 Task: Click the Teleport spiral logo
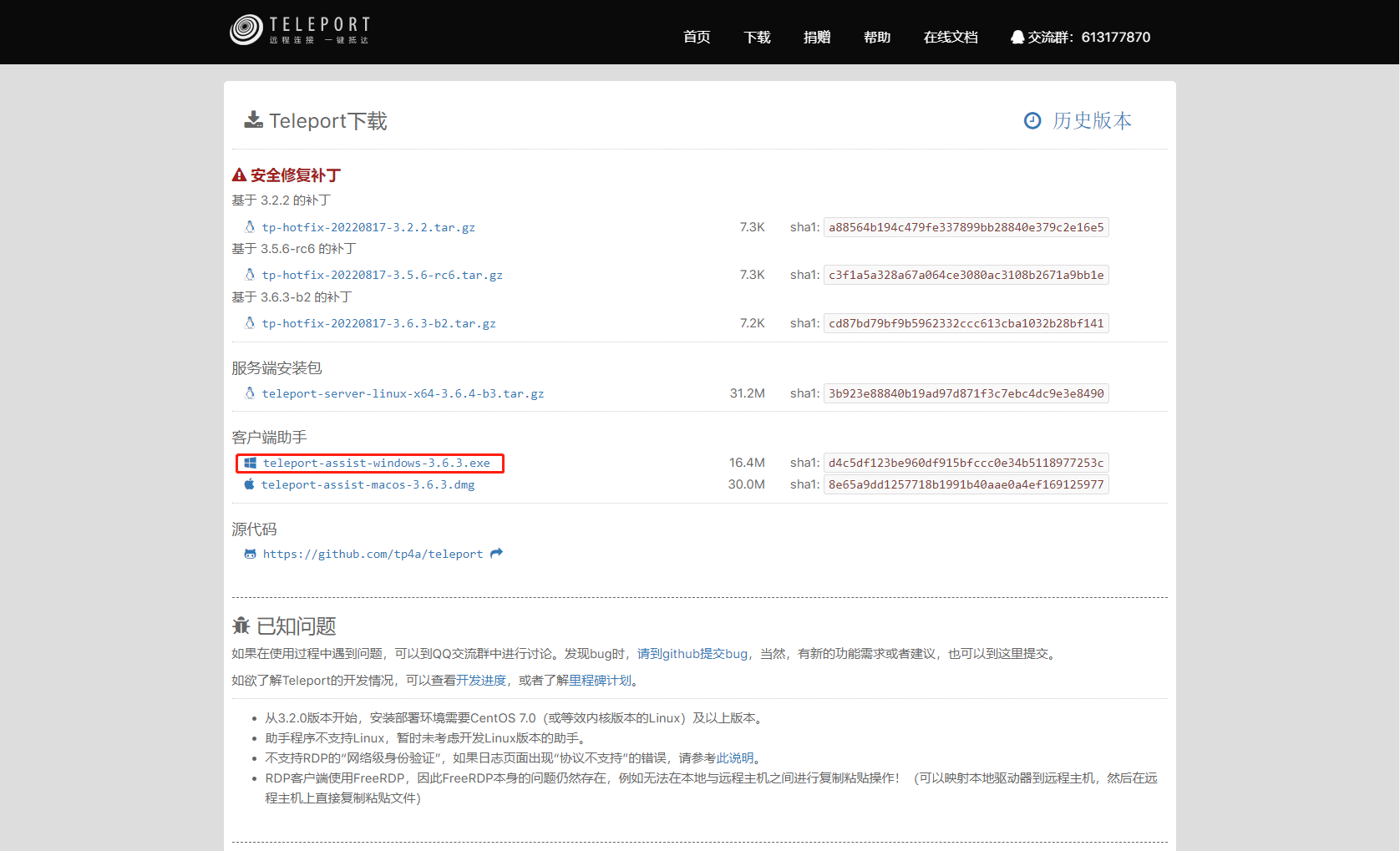point(246,29)
